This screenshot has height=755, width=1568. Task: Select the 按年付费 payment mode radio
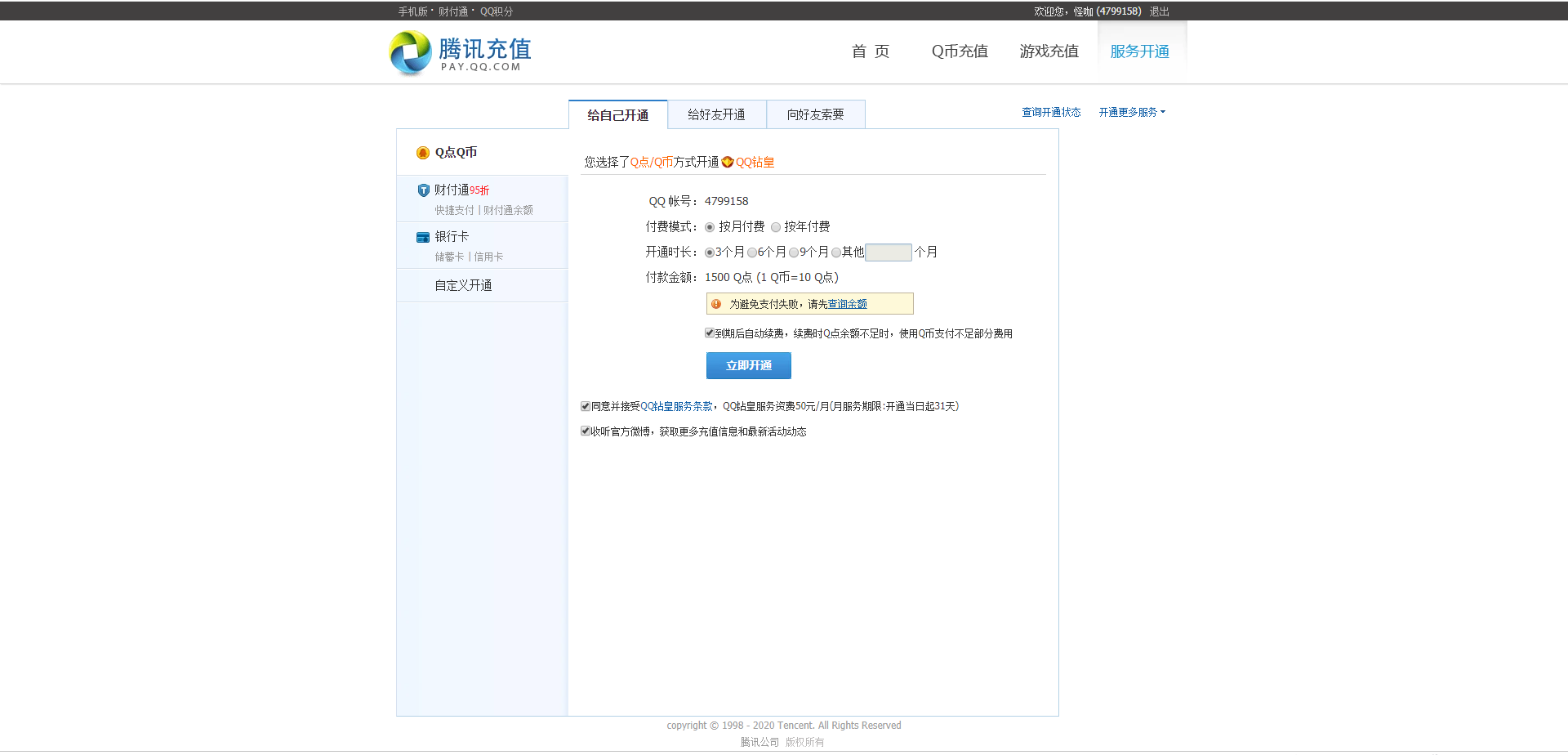tap(776, 227)
